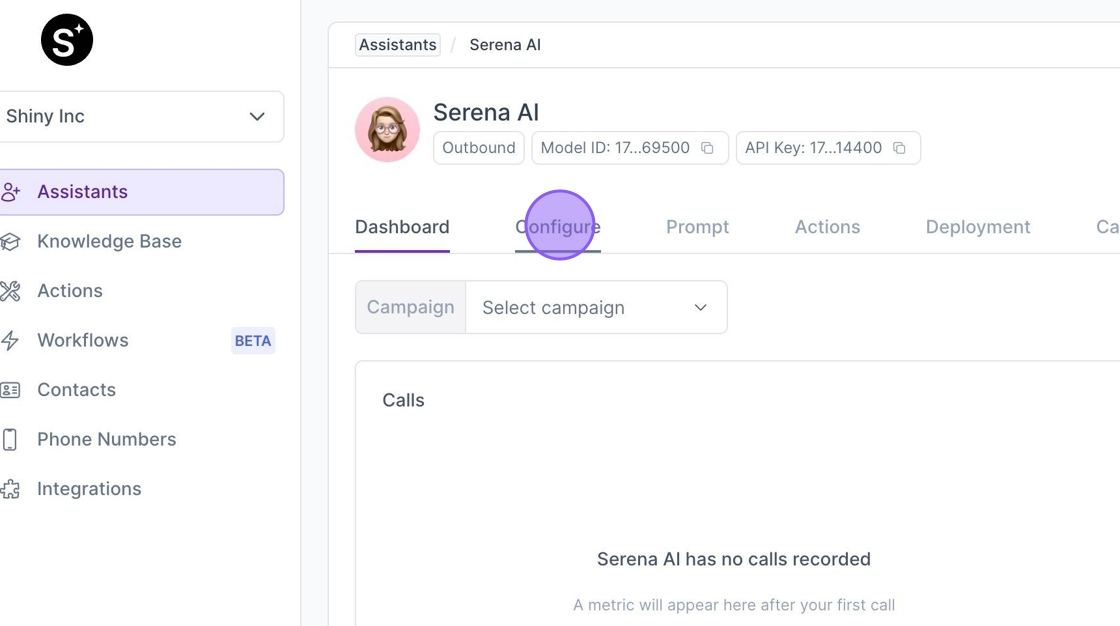This screenshot has height=626, width=1120.
Task: Switch to the Prompt tab
Action: (x=698, y=227)
